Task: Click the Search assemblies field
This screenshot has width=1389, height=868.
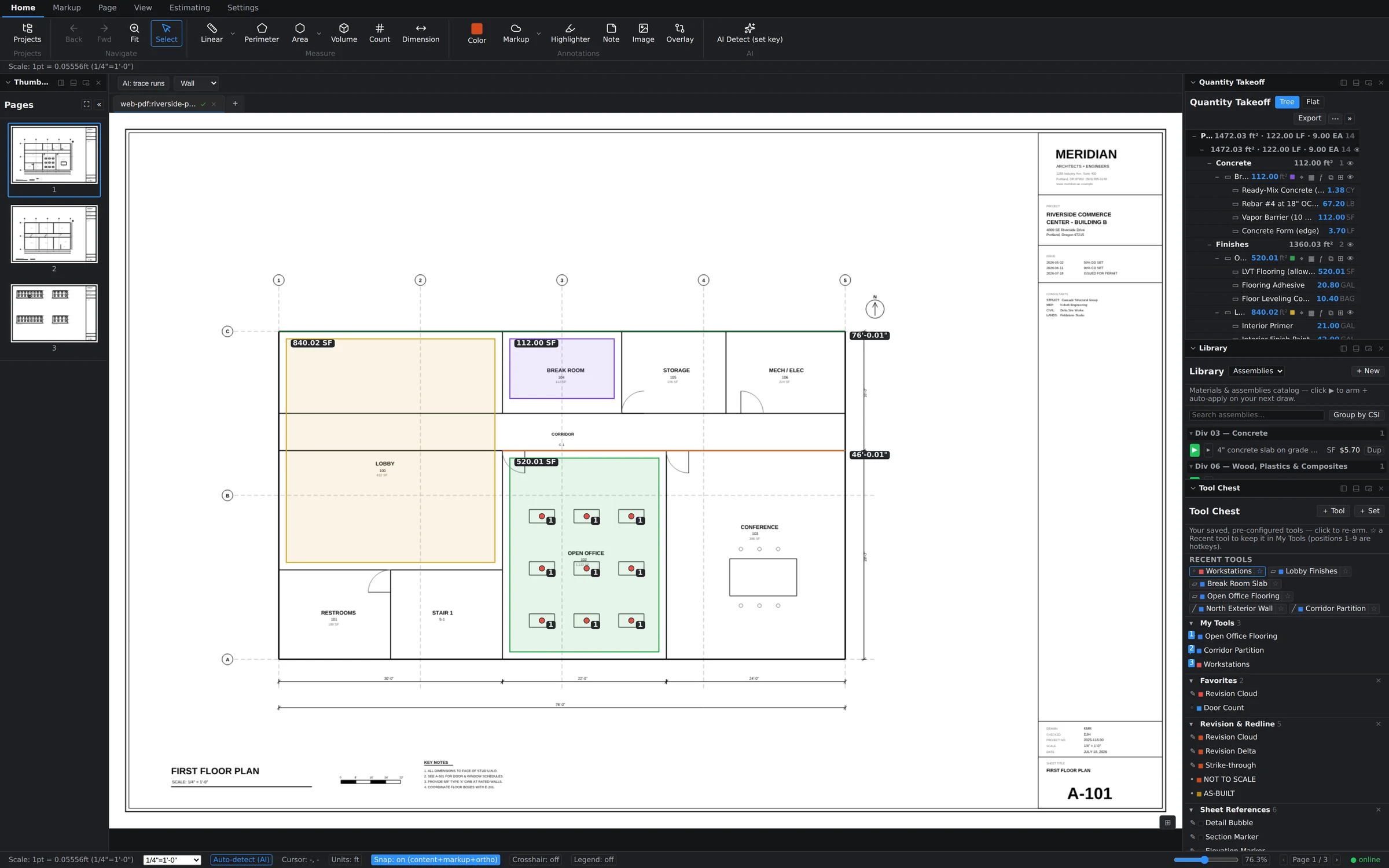Action: pyautogui.click(x=1256, y=415)
